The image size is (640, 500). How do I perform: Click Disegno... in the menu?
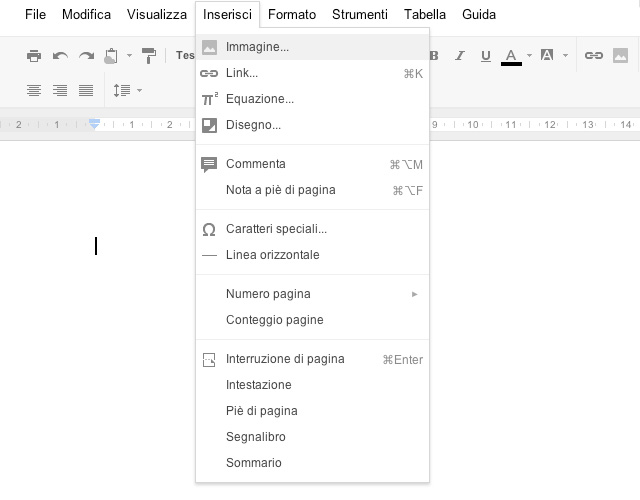[253, 125]
